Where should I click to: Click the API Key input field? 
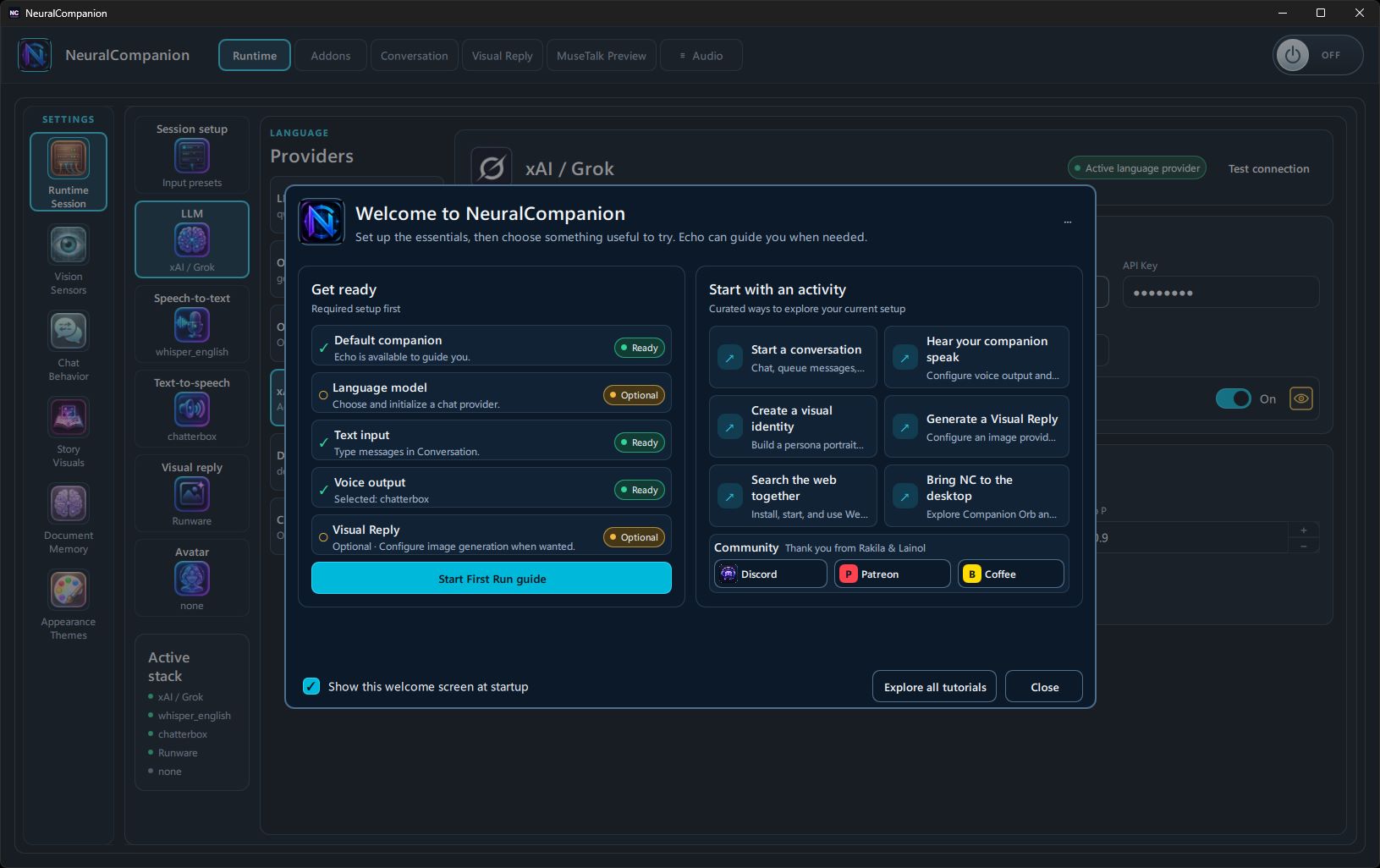click(1220, 293)
